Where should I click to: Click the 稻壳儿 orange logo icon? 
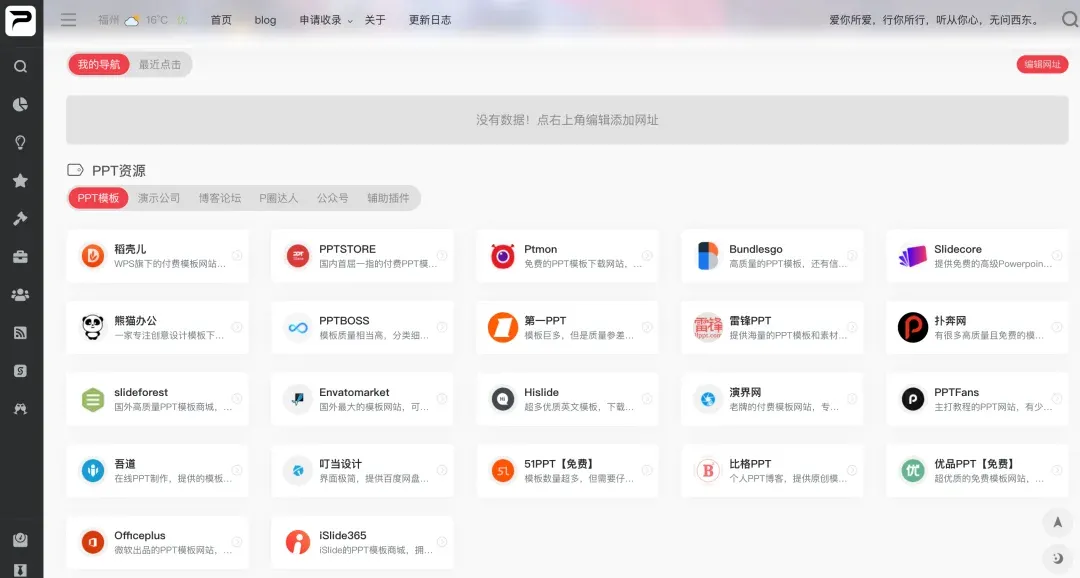93,256
